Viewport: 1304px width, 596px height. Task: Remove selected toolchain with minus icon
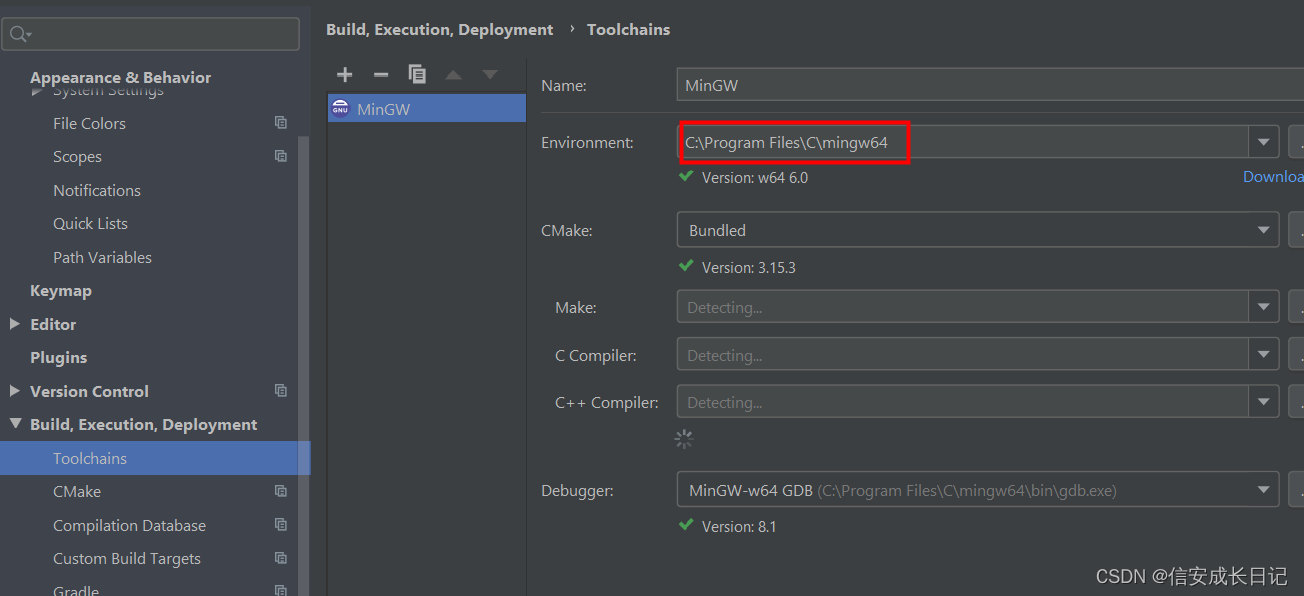381,74
